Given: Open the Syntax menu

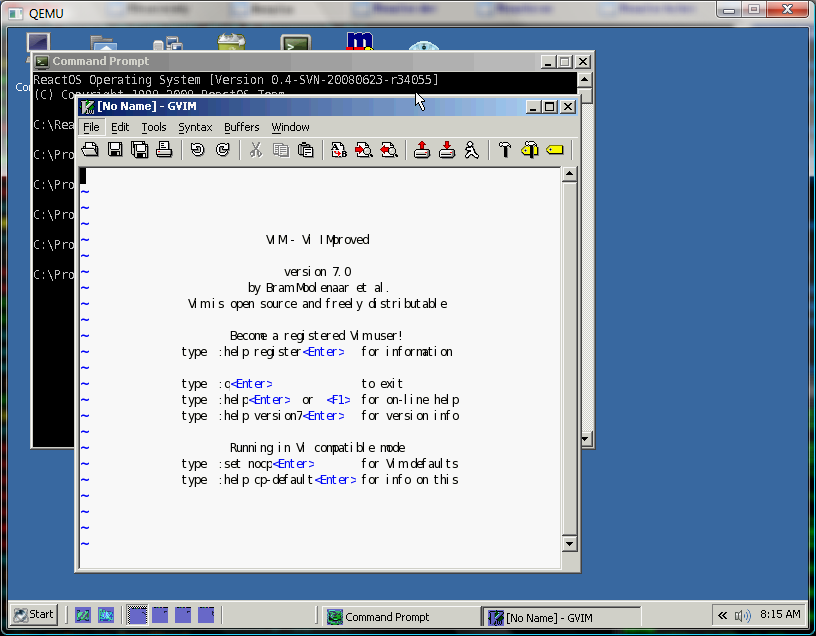Looking at the screenshot, I should tap(195, 127).
